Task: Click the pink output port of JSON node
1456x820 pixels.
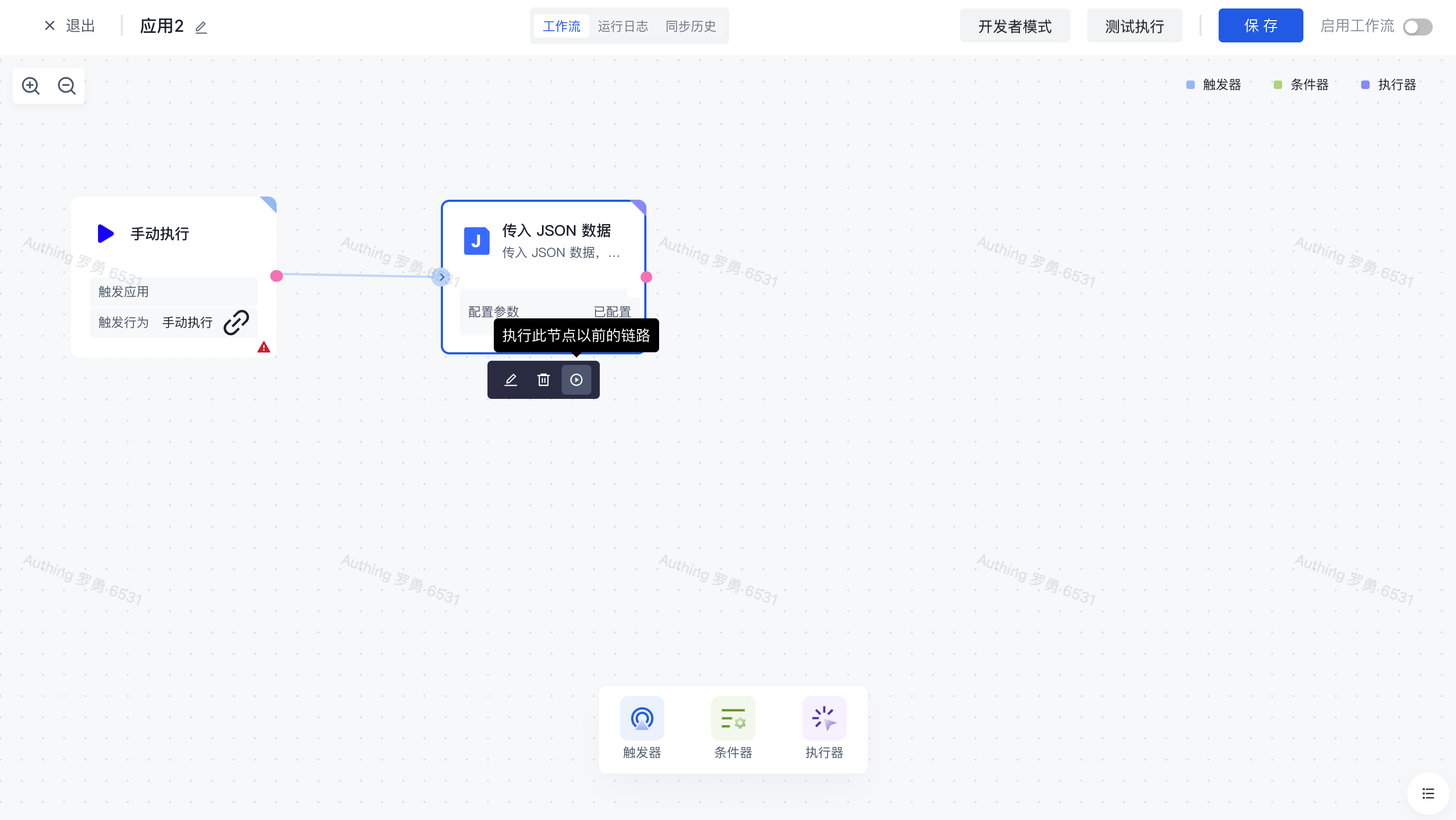Action: [x=646, y=277]
